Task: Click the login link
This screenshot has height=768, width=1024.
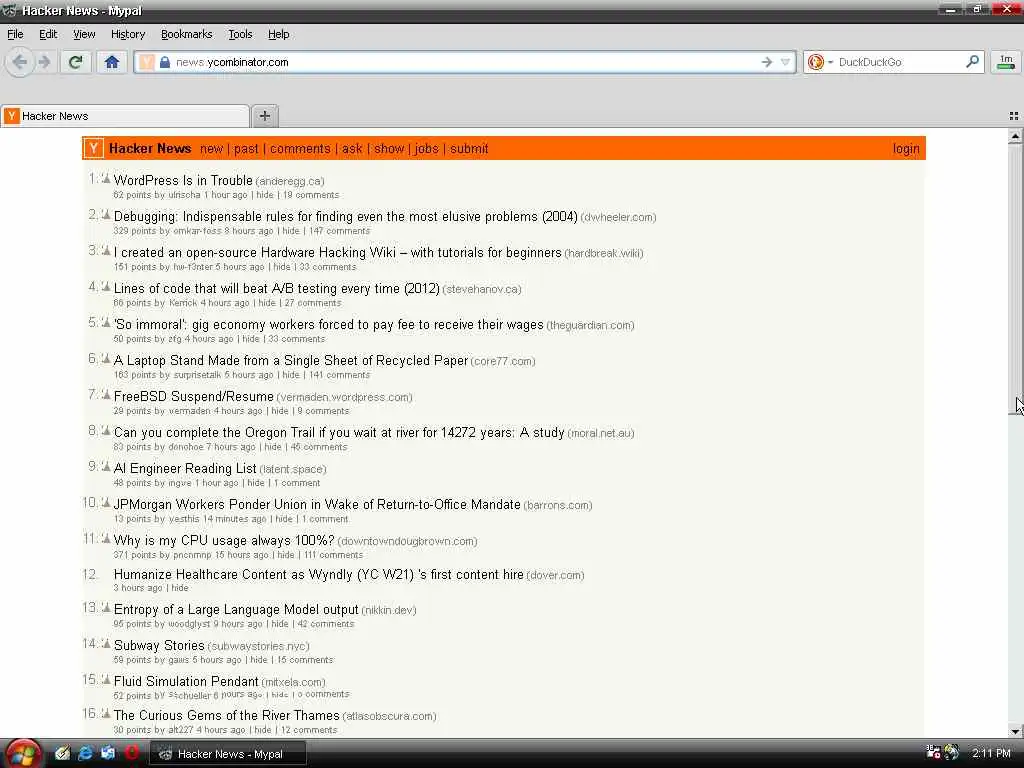Action: (x=906, y=148)
